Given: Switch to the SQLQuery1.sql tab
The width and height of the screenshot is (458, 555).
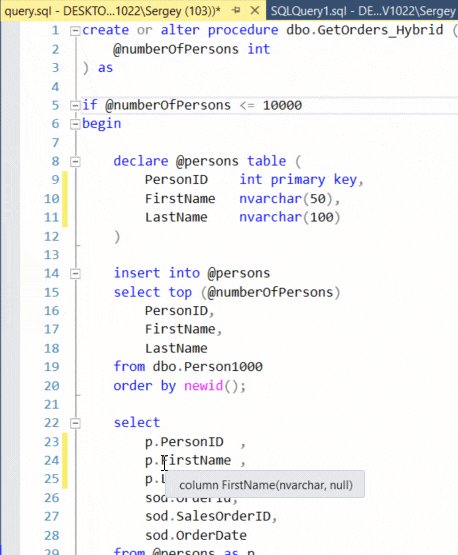Looking at the screenshot, I should tap(362, 11).
